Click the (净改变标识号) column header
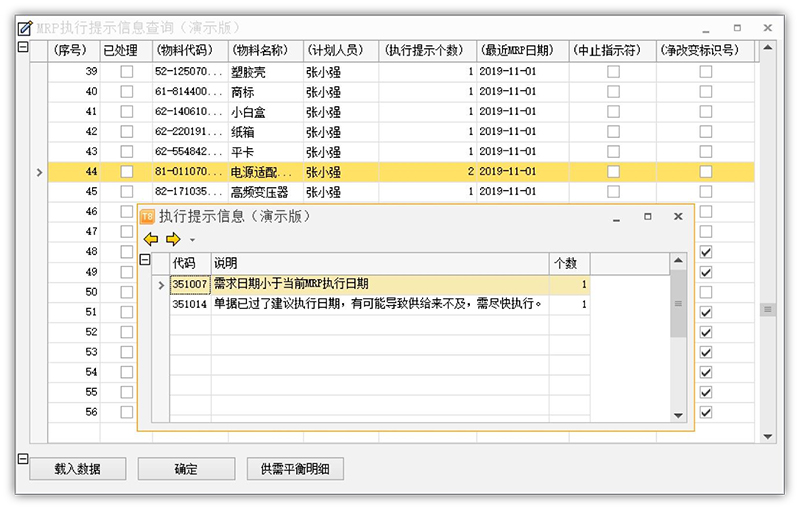Screen dimensions: 800x510 tap(705, 50)
